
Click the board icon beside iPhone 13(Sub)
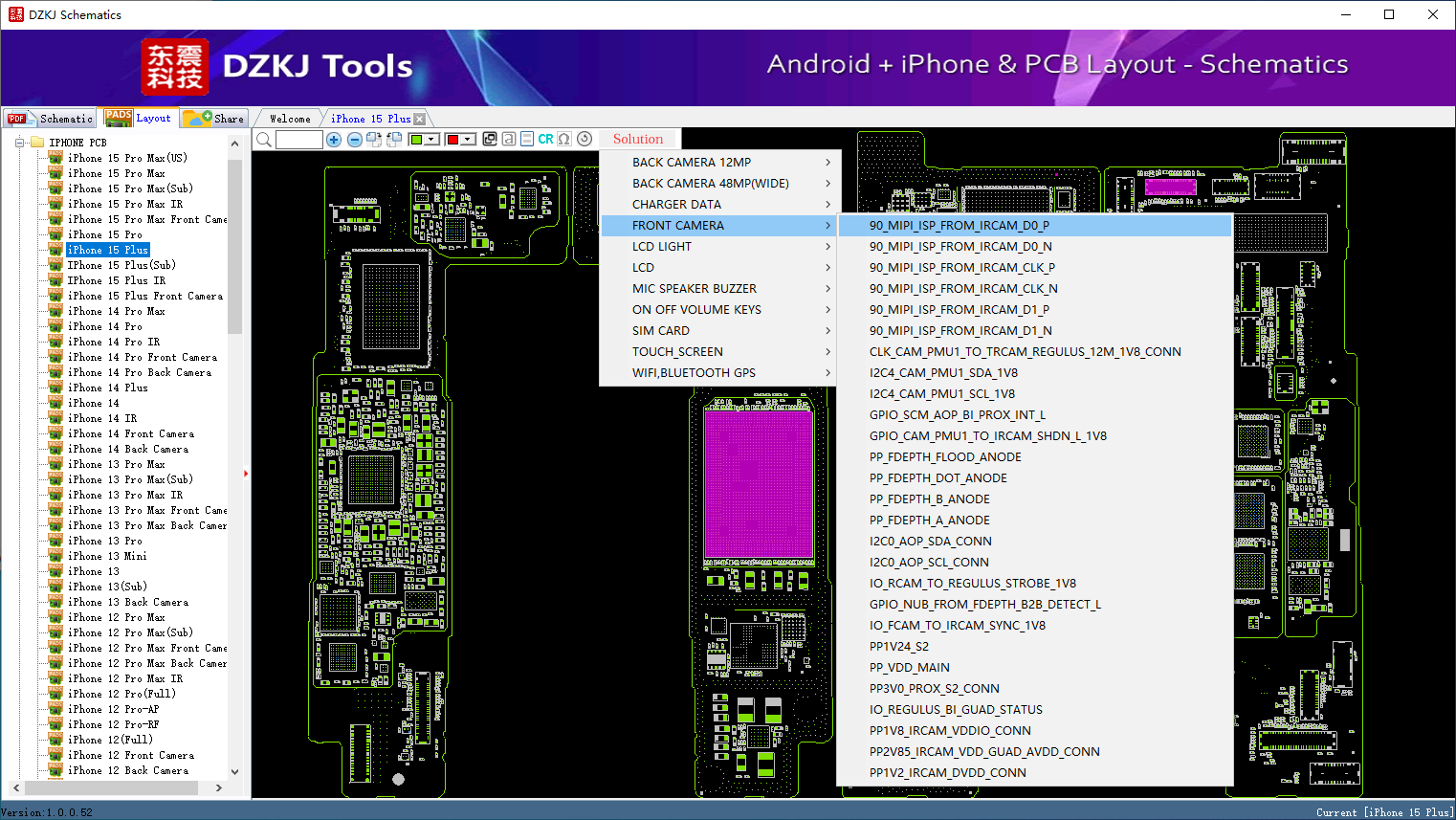(55, 587)
